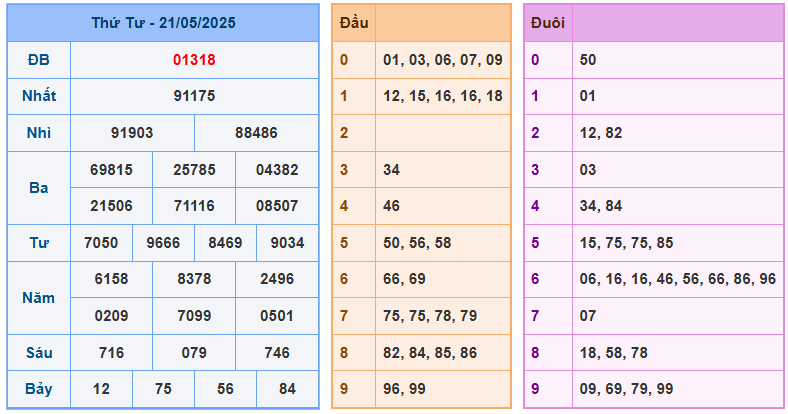The image size is (788, 414).
Task: Click third prize number 69815
Action: pyautogui.click(x=112, y=170)
